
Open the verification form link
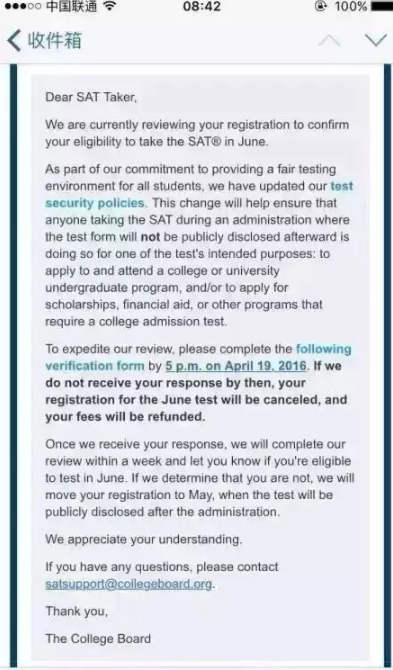pyautogui.click(x=95, y=366)
